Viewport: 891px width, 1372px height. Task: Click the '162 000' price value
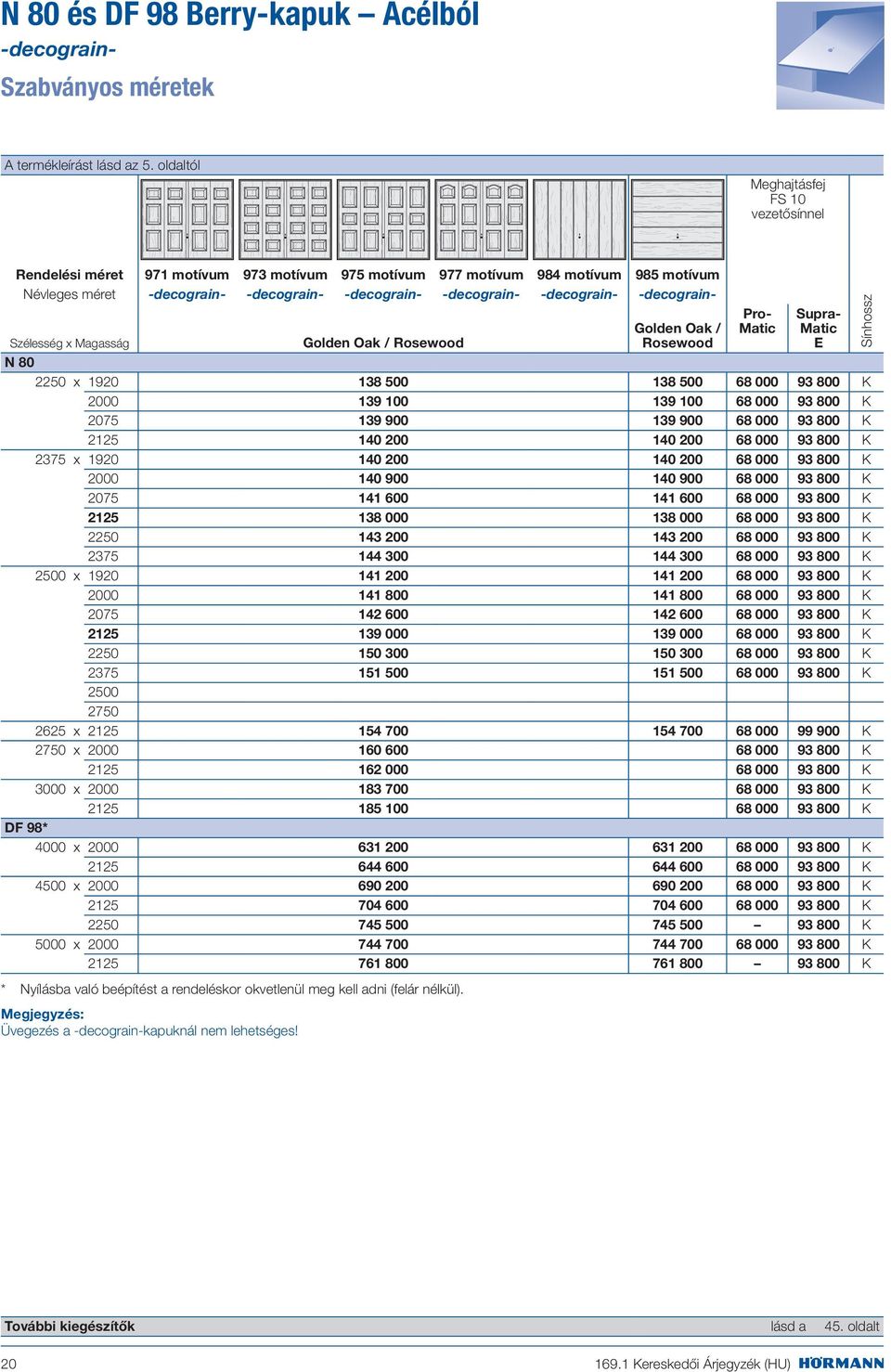pyautogui.click(x=383, y=770)
